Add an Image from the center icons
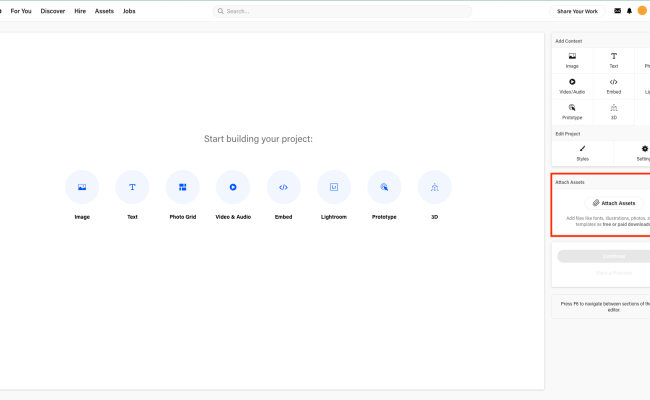 tap(82, 187)
